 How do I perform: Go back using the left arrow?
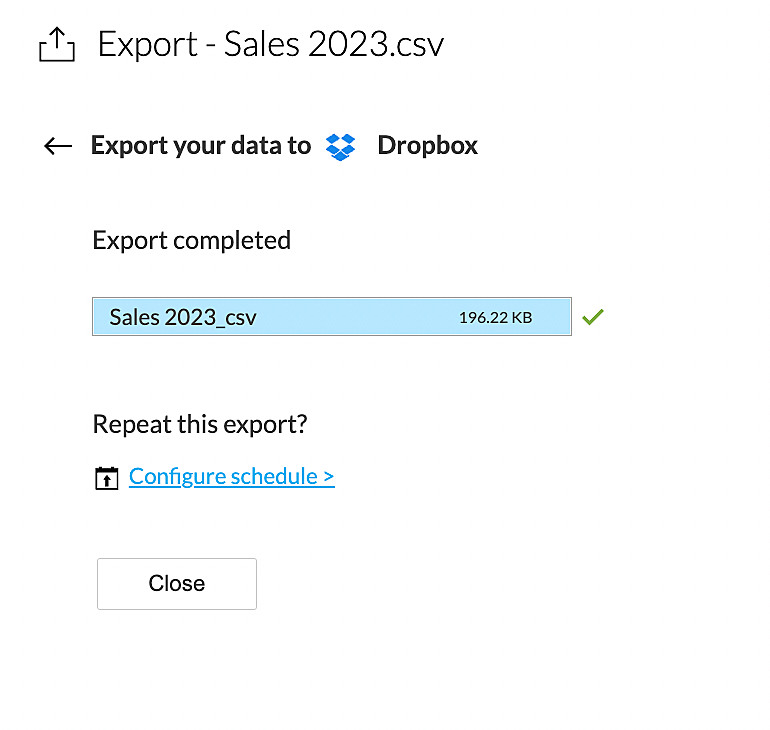[58, 146]
